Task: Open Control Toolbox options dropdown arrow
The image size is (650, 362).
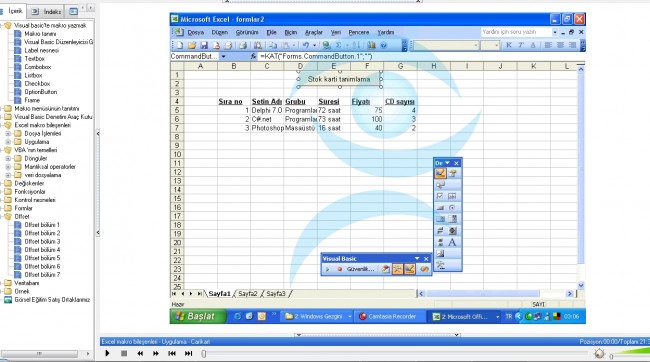Action: (447, 163)
